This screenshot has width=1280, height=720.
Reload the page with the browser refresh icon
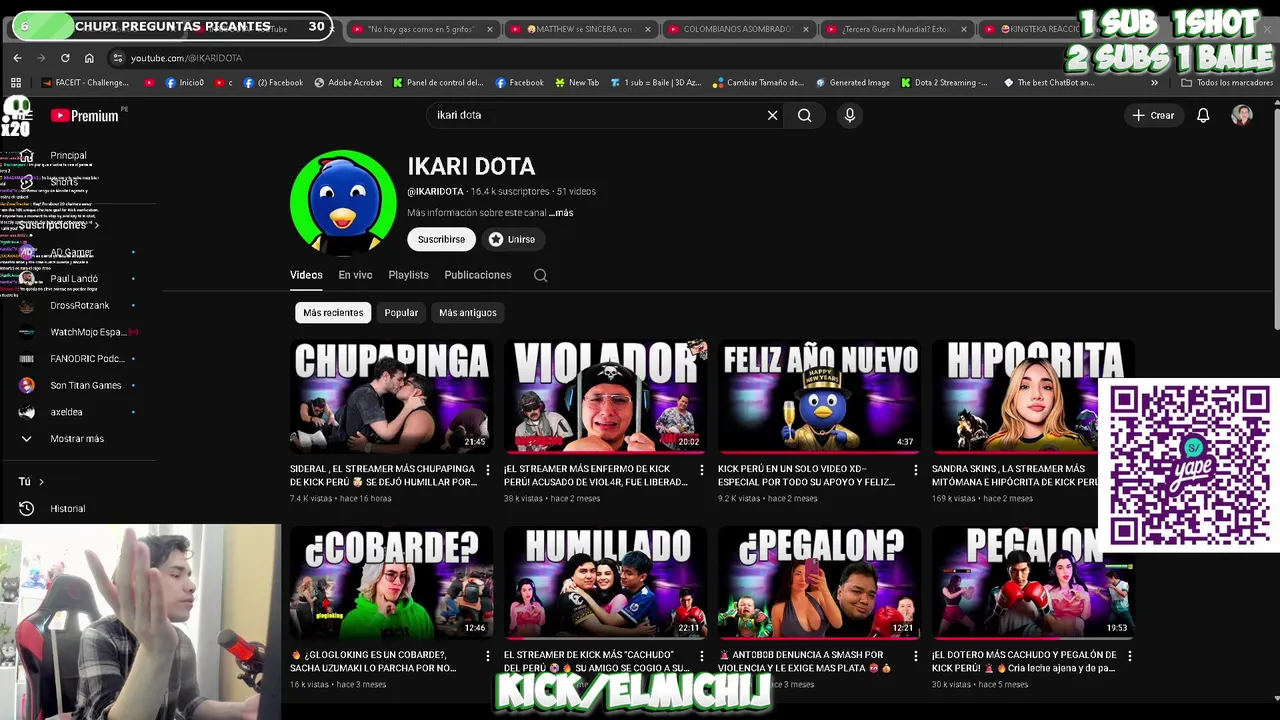[65, 58]
